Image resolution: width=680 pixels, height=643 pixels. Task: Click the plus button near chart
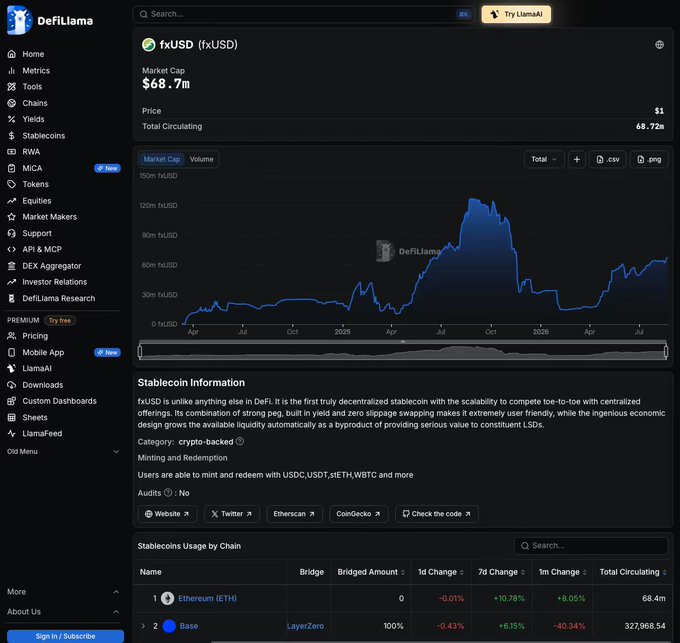[577, 159]
